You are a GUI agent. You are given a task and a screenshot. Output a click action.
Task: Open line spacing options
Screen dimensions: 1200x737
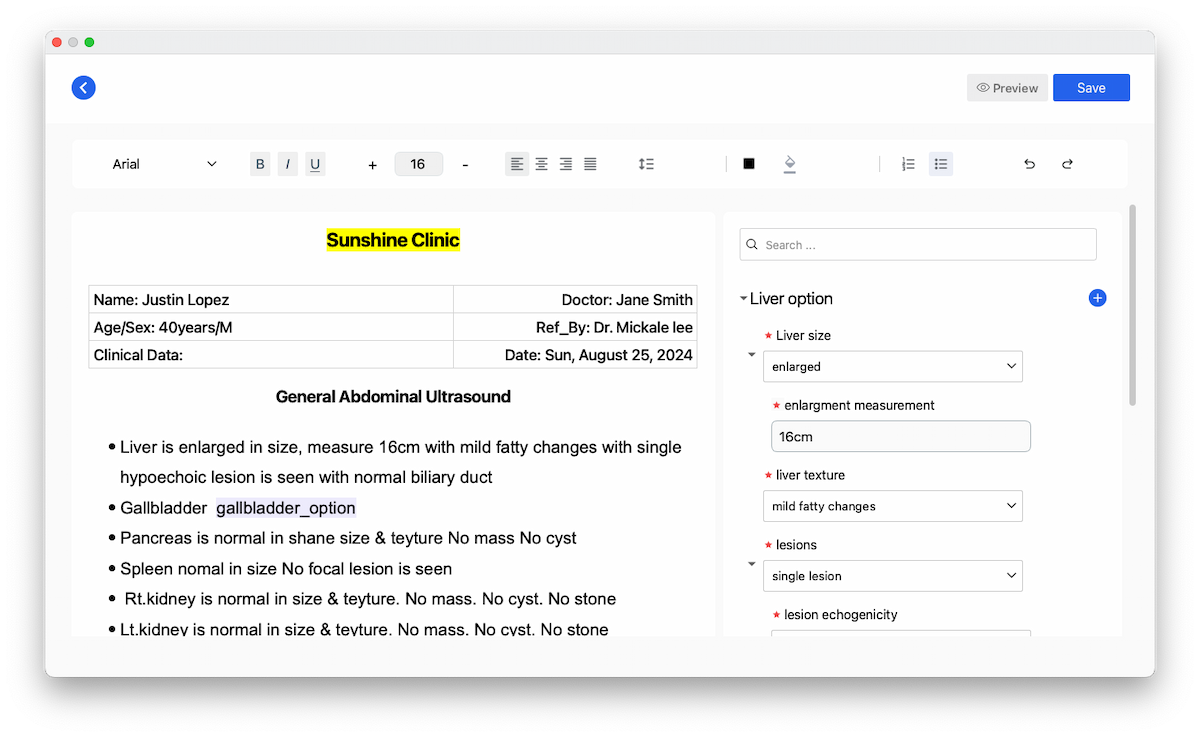pos(646,164)
